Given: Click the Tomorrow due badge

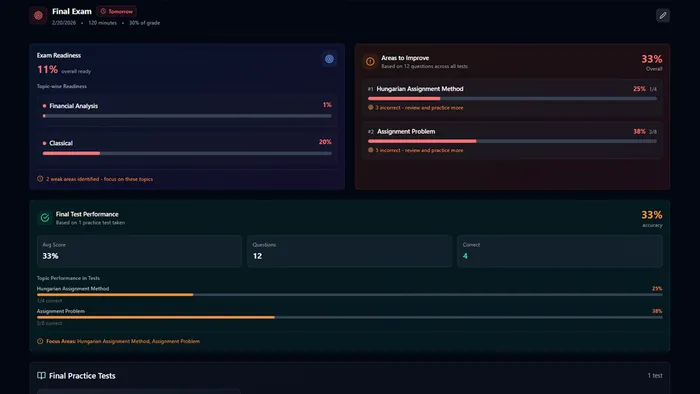Looking at the screenshot, I should 117,11.
